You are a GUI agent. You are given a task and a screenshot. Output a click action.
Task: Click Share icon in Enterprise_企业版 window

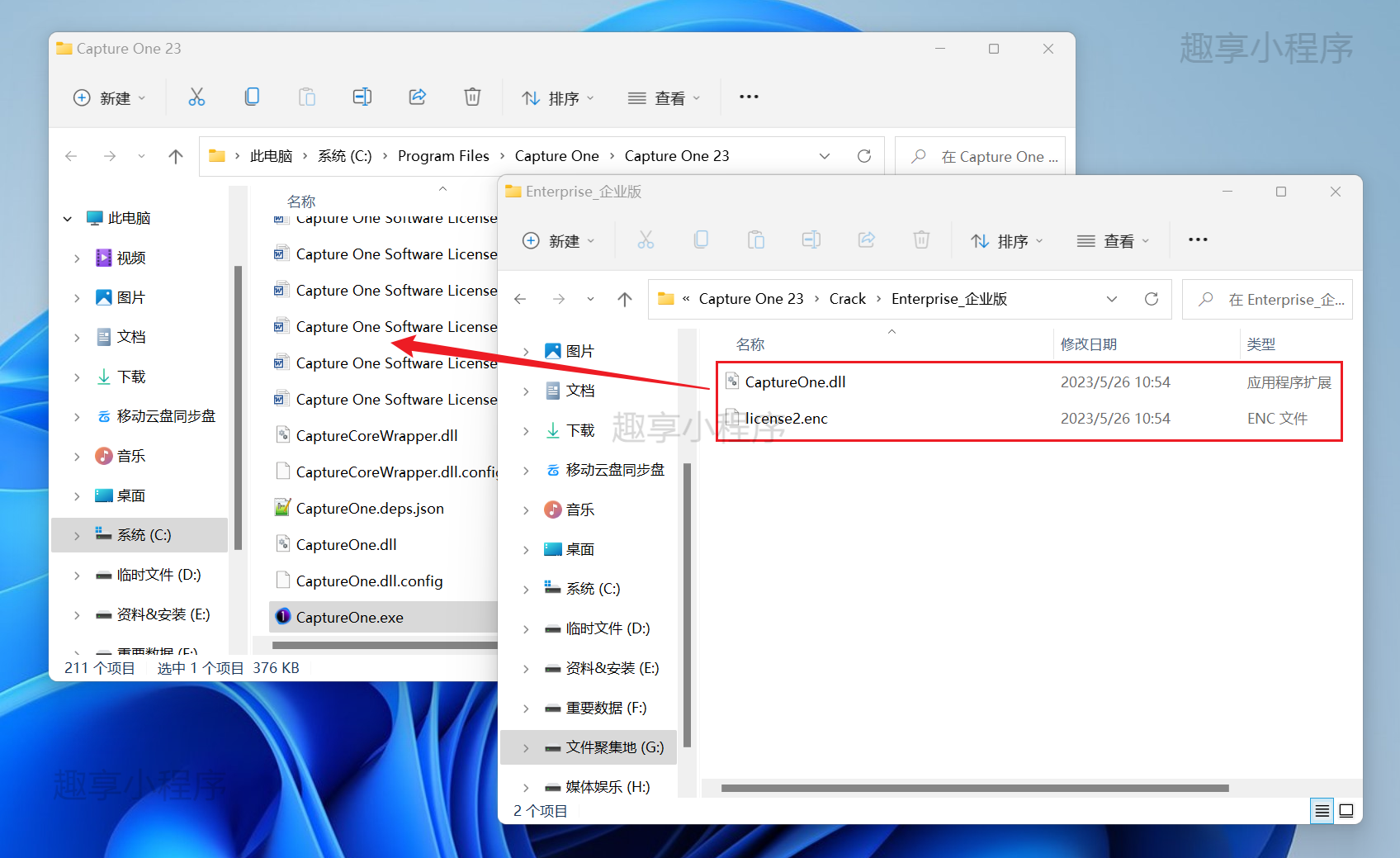click(867, 240)
